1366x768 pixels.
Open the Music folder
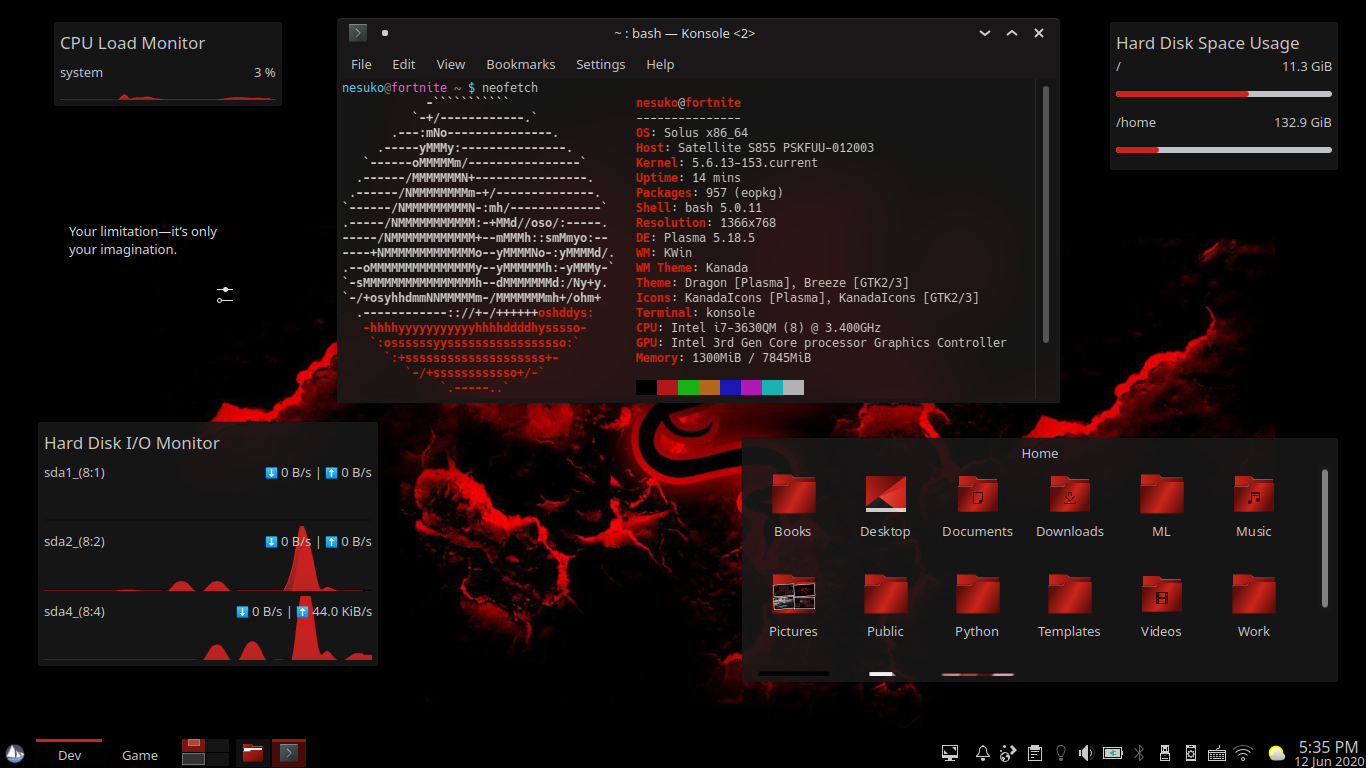click(1253, 506)
